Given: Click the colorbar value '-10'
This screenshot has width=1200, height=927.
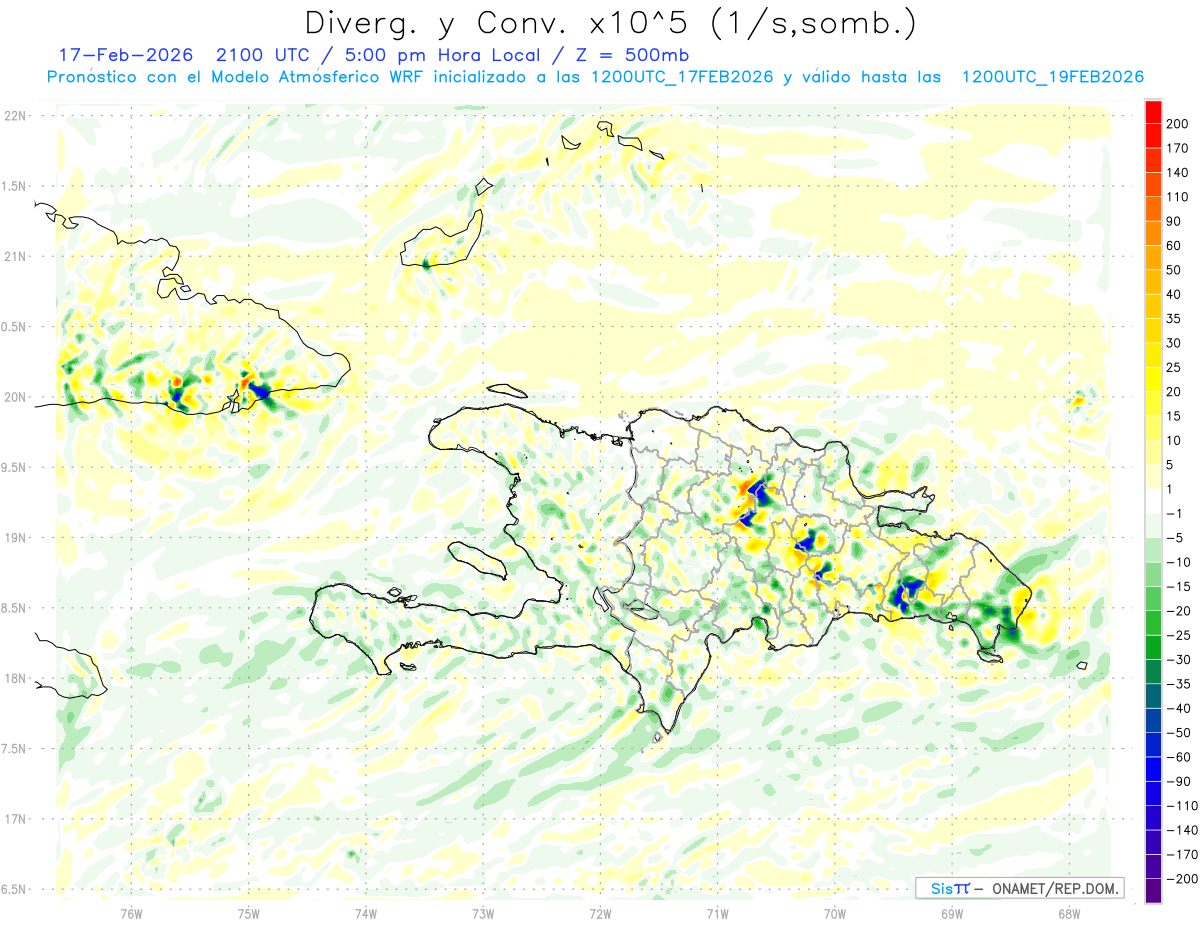Looking at the screenshot, I should tap(1180, 562).
